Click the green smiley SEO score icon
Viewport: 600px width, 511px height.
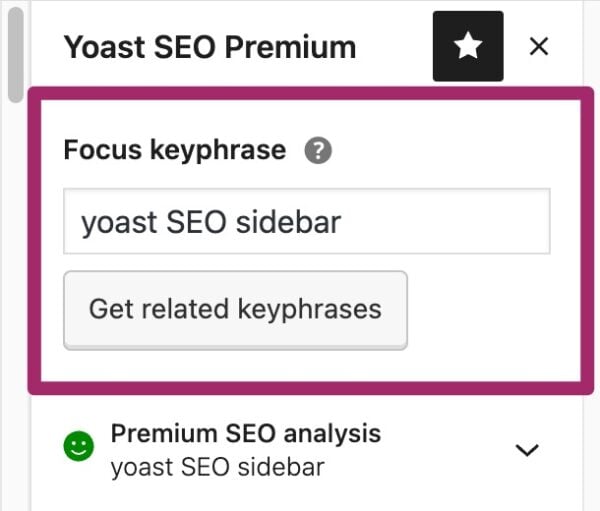pos(79,449)
